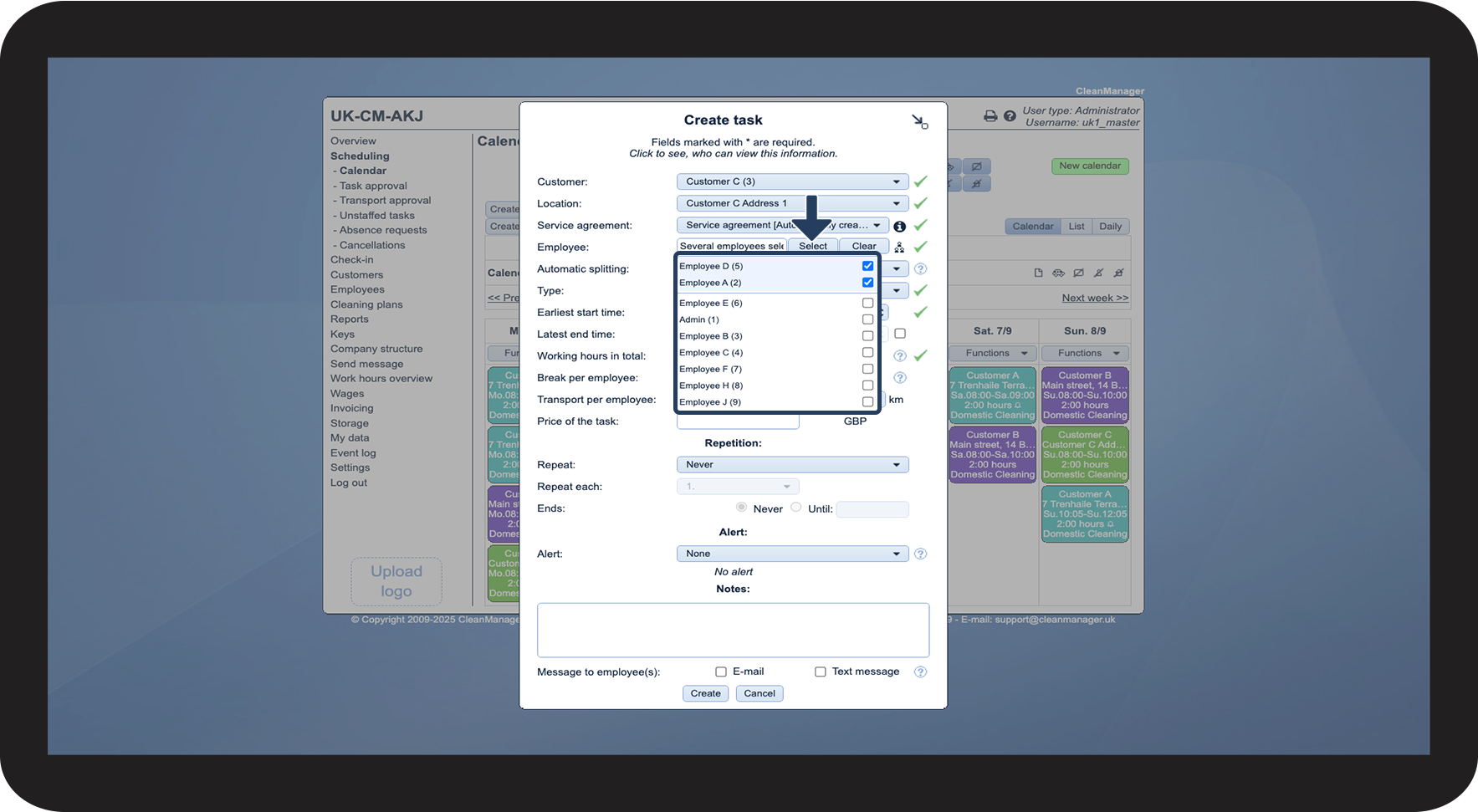Click the Until date field

pos(872,509)
